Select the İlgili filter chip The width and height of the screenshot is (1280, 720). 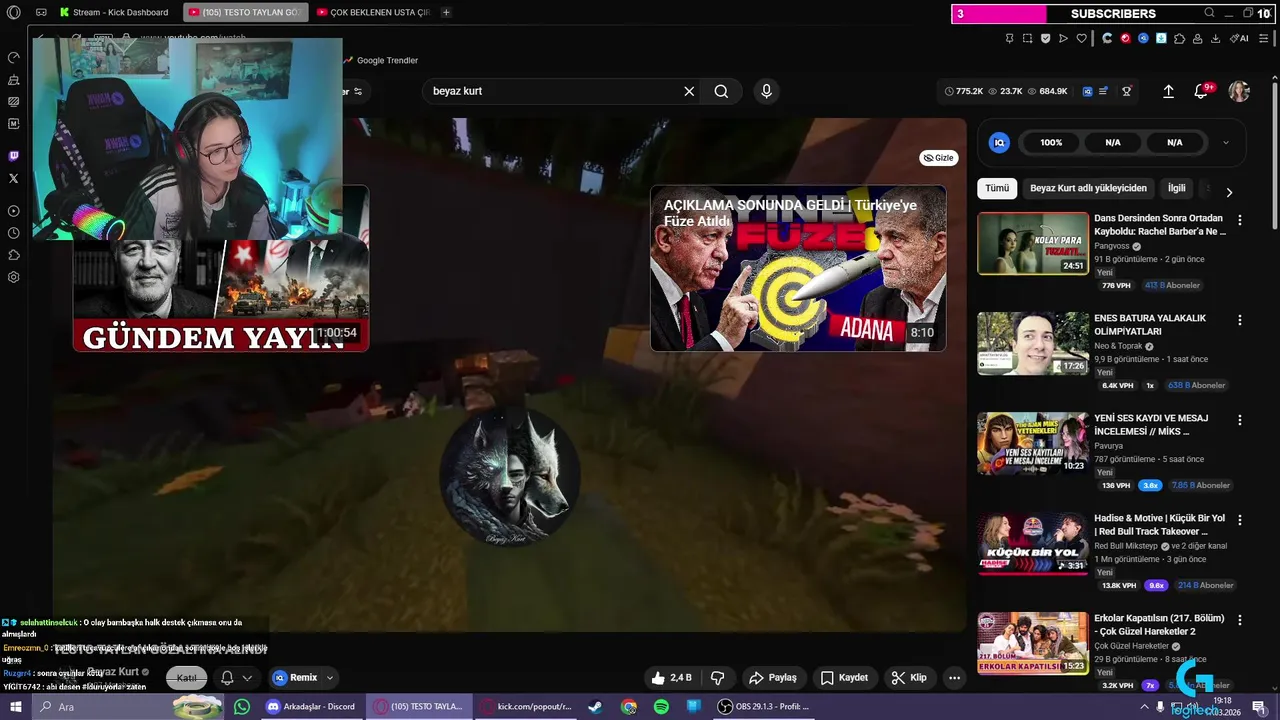1176,188
